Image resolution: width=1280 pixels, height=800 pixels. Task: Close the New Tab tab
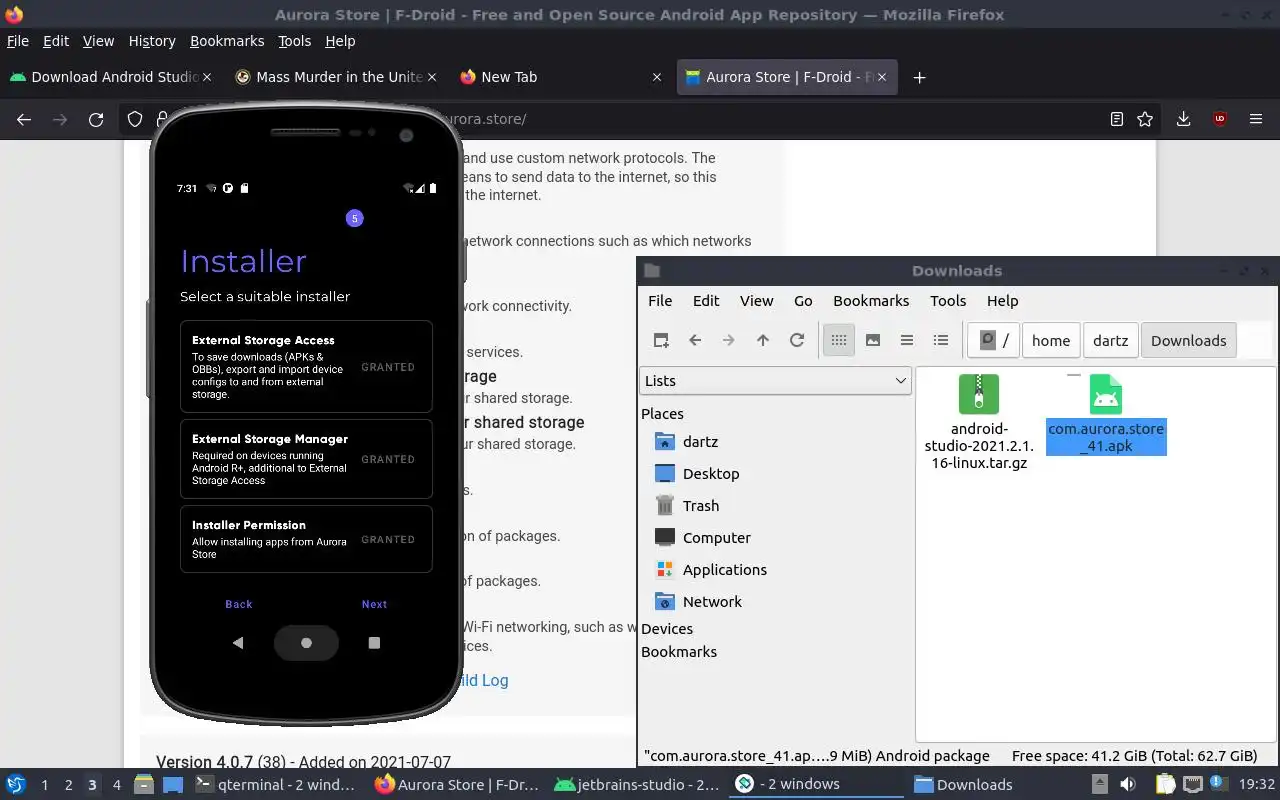click(x=657, y=77)
